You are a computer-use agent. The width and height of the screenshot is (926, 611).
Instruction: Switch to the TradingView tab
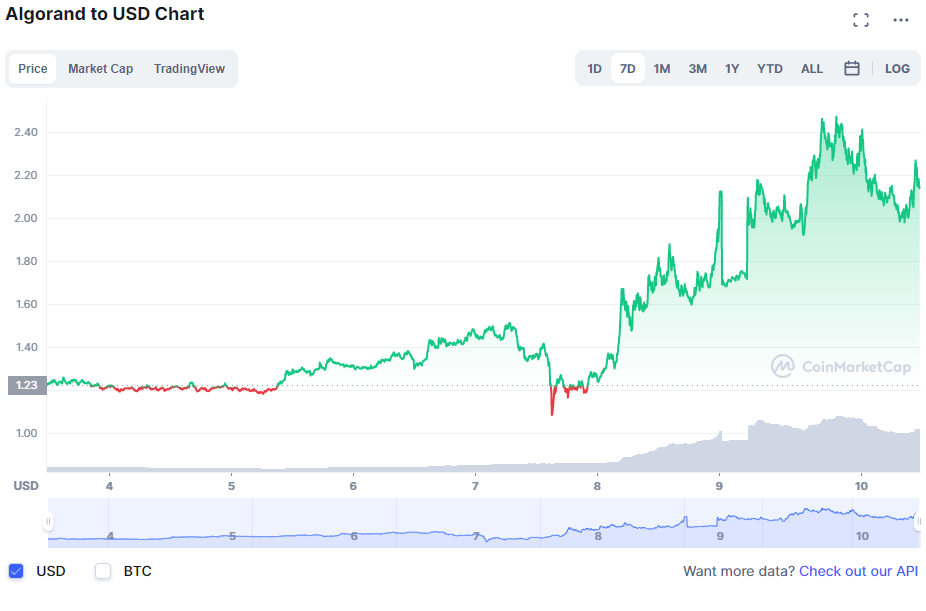189,68
